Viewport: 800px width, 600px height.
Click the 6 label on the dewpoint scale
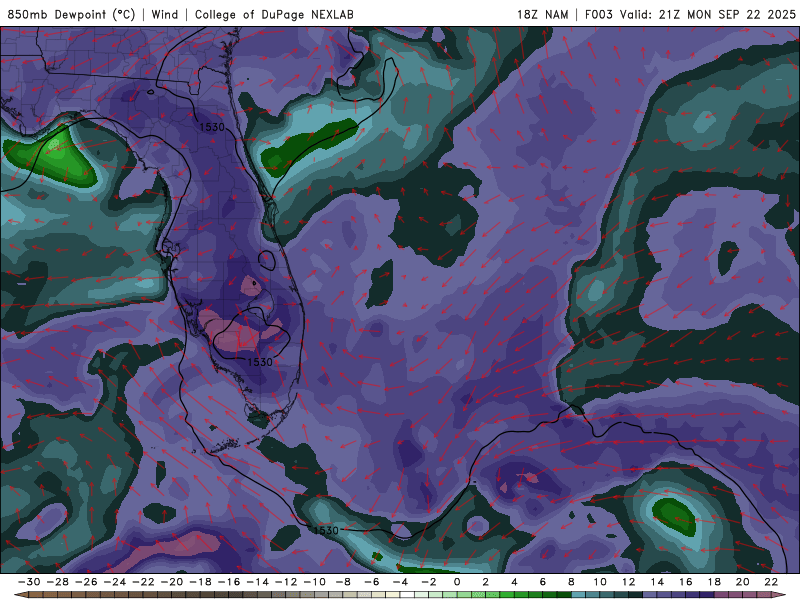tap(543, 582)
